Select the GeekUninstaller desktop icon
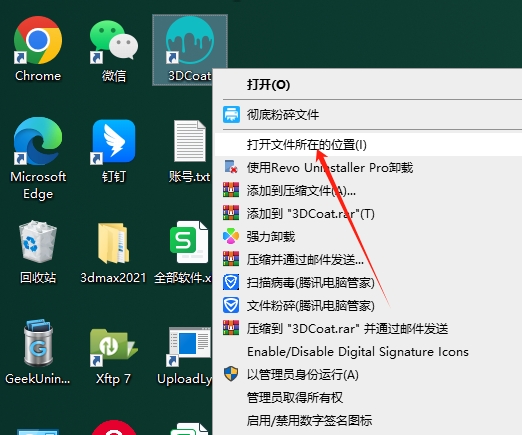The width and height of the screenshot is (522, 435). coord(38,353)
